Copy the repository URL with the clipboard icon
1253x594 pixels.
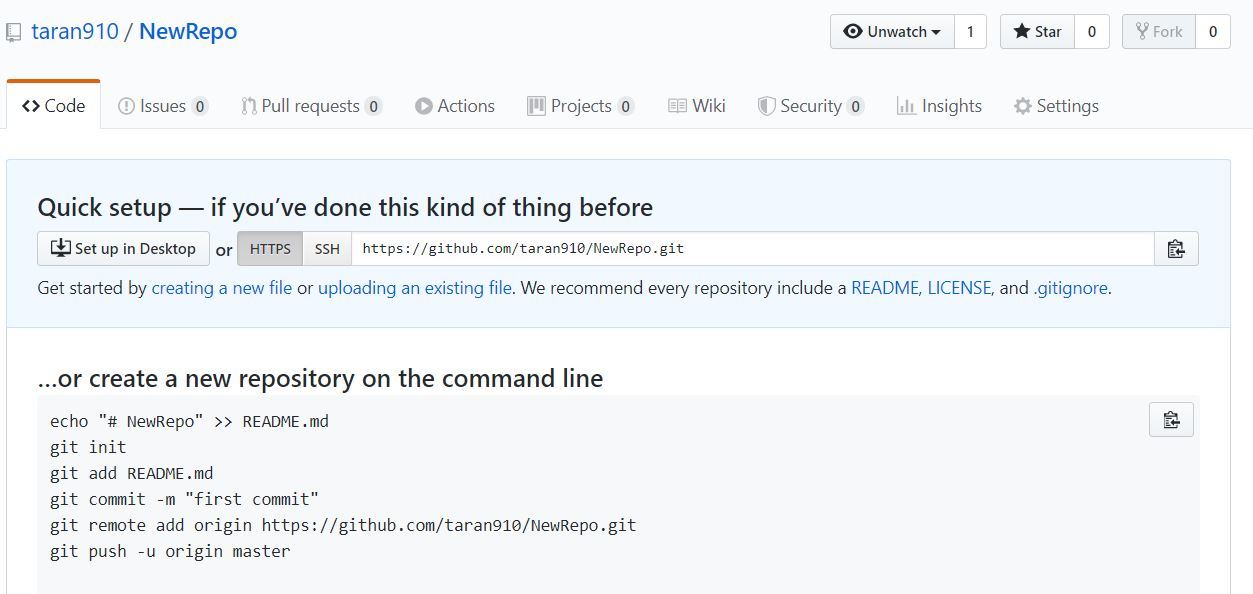1176,249
